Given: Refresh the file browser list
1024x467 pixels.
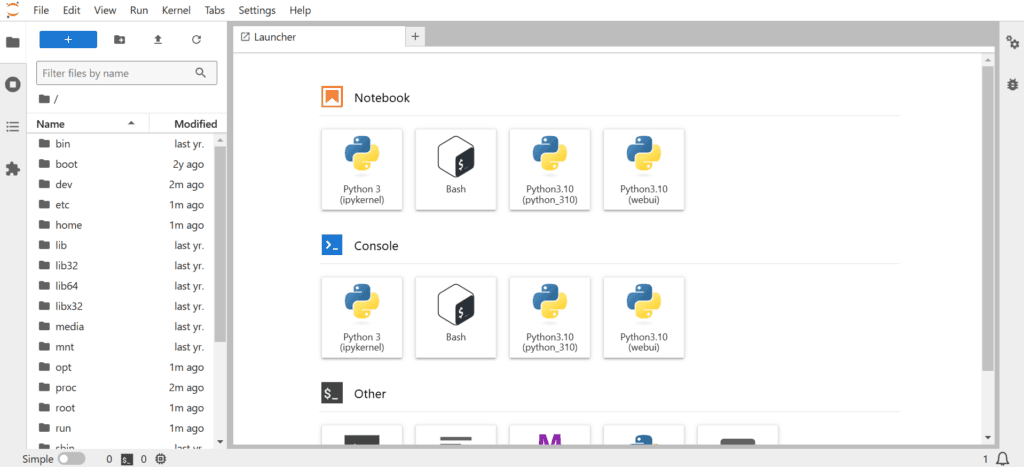Looking at the screenshot, I should pos(196,40).
